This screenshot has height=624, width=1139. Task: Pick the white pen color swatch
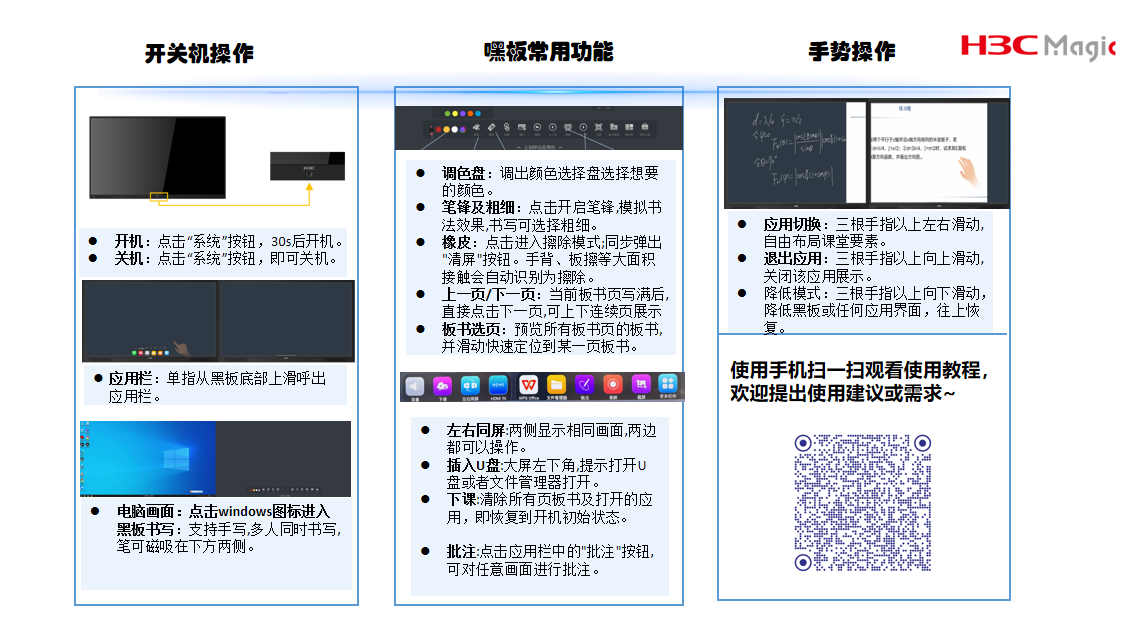coord(455,129)
